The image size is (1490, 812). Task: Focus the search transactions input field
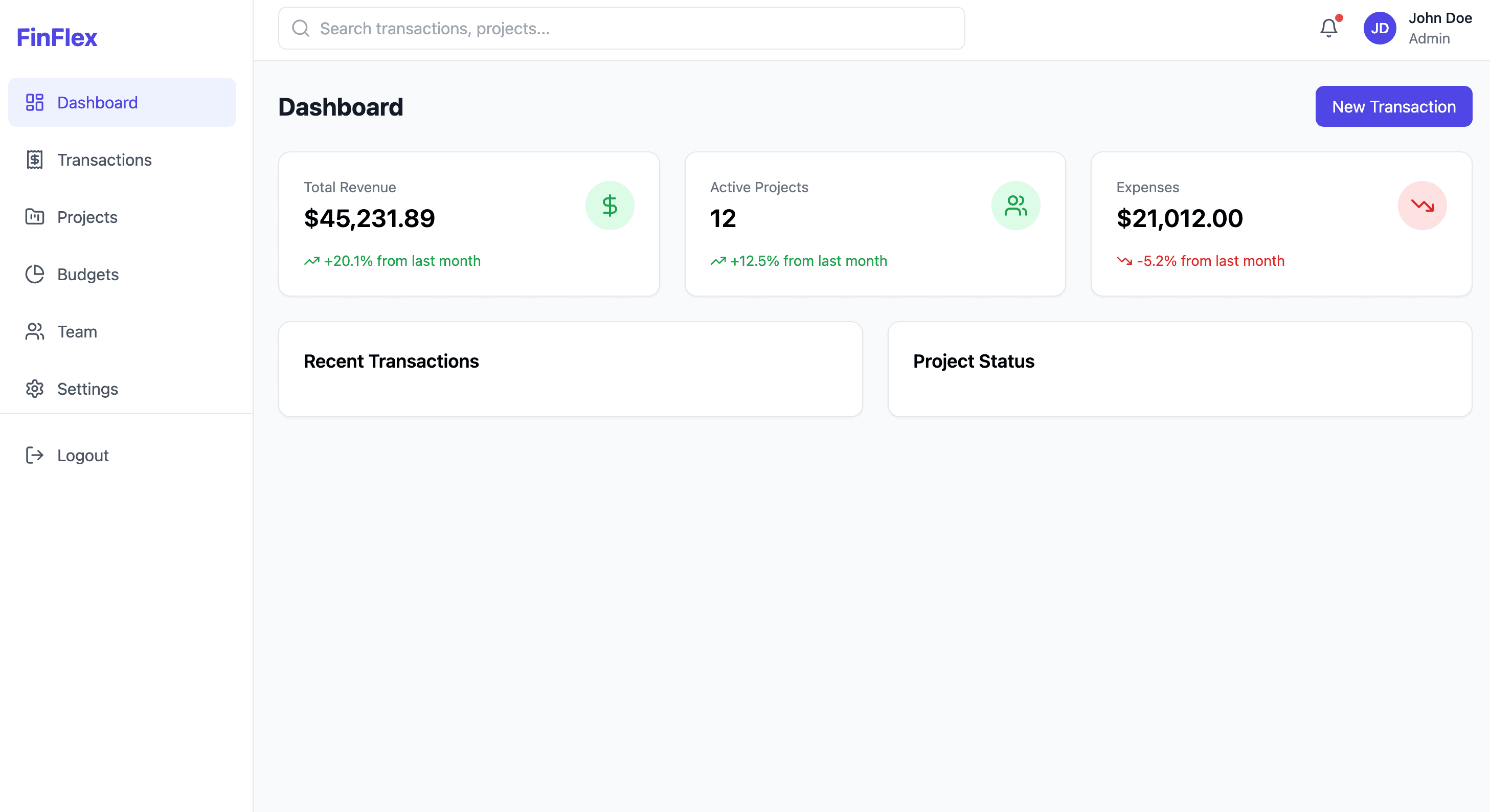[x=621, y=28]
